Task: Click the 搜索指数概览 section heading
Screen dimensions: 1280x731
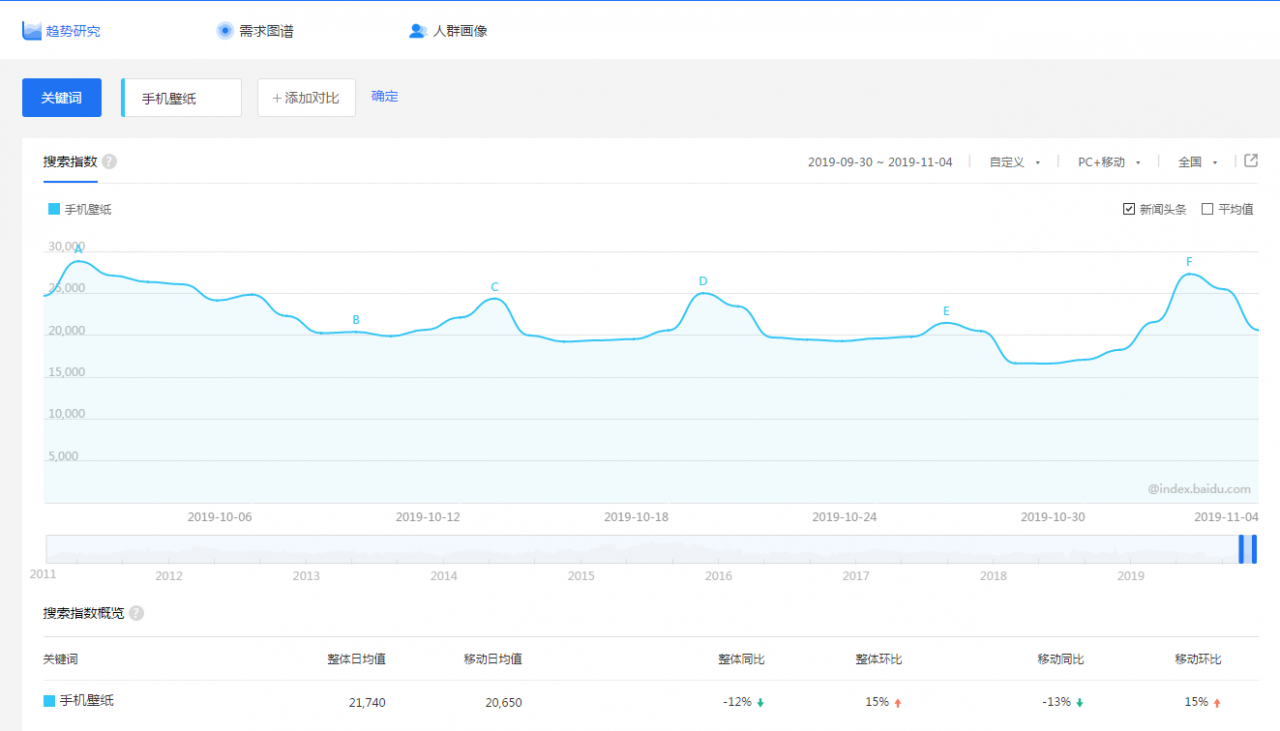Action: pyautogui.click(x=84, y=613)
